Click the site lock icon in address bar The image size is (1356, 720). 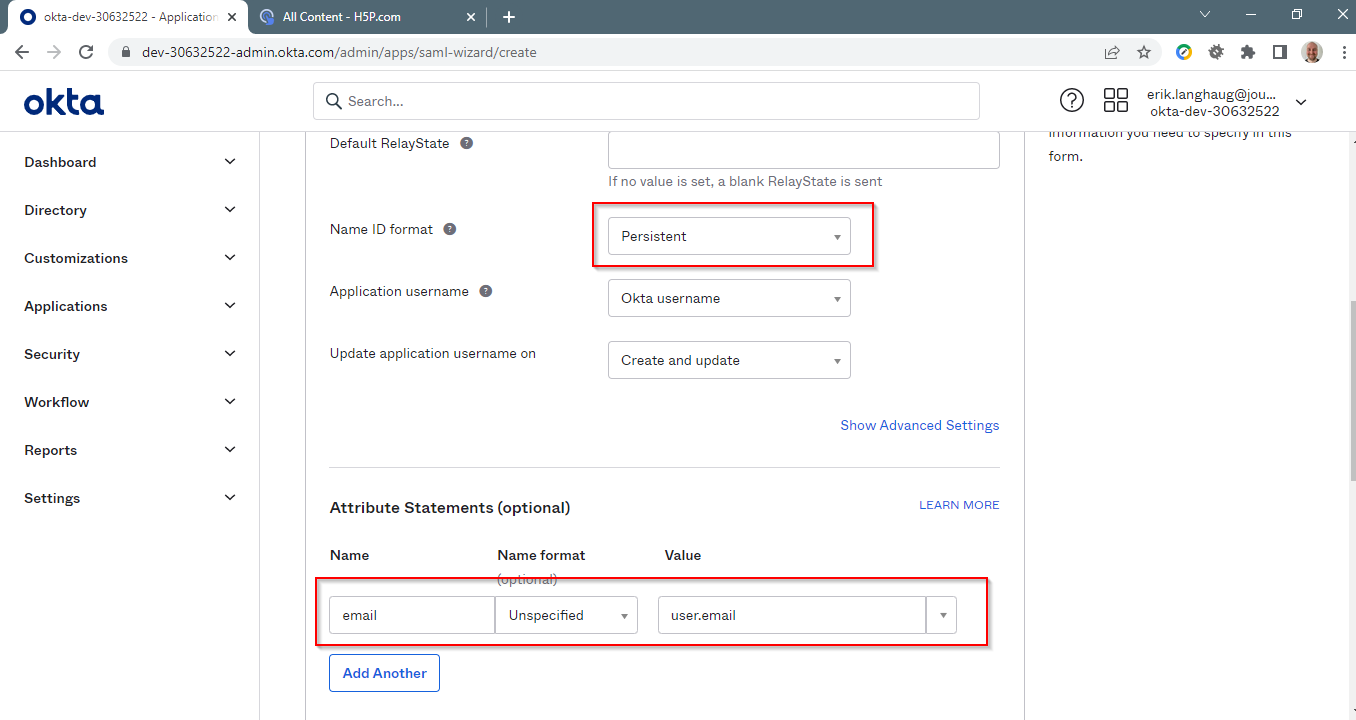126,52
